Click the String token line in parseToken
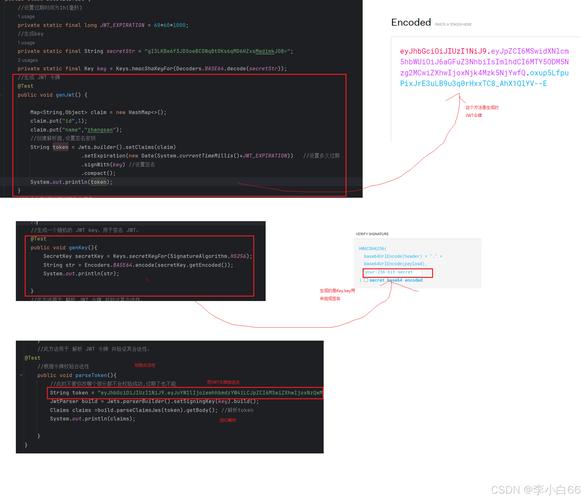 click(x=186, y=393)
